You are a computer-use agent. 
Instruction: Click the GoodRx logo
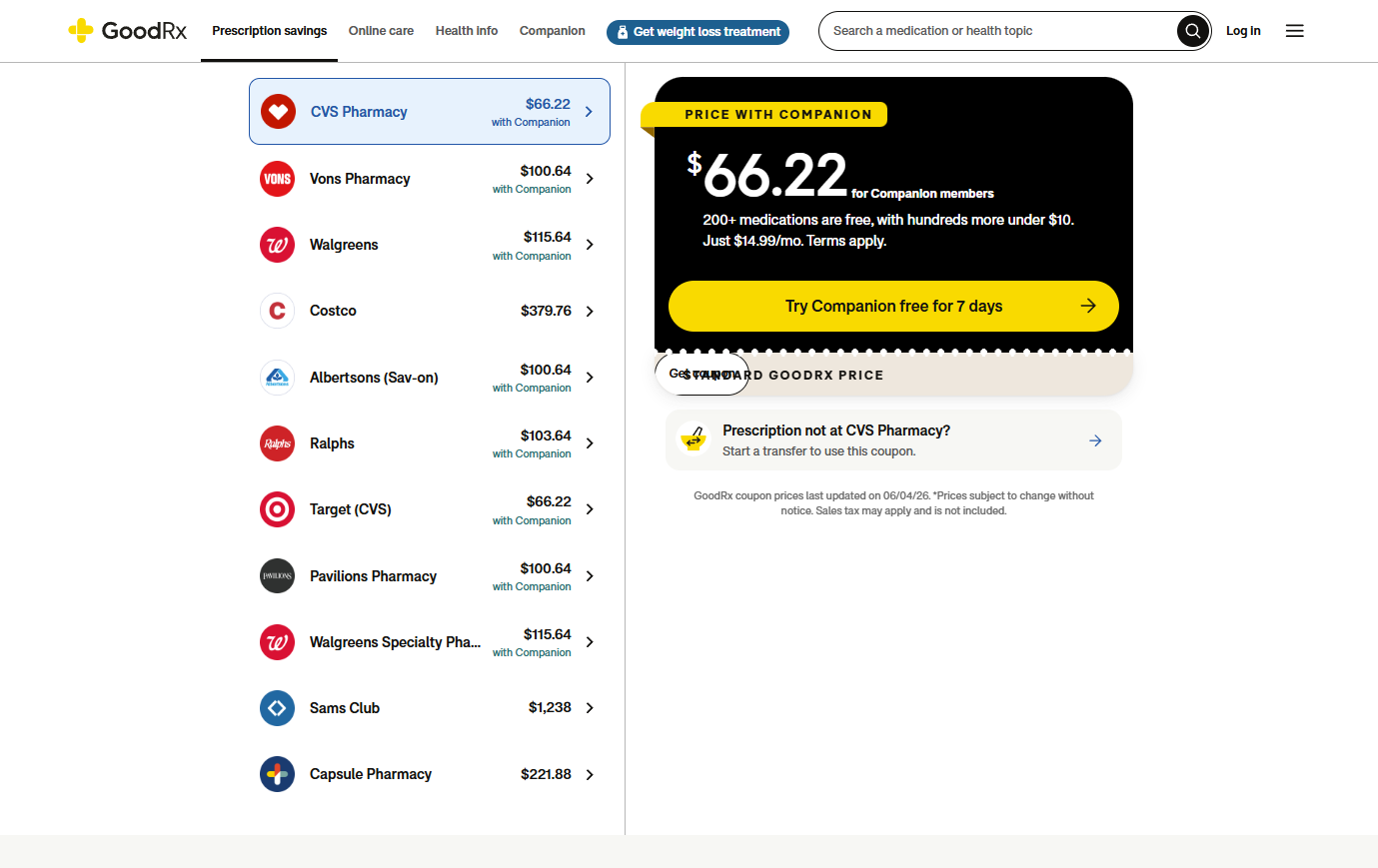(127, 31)
